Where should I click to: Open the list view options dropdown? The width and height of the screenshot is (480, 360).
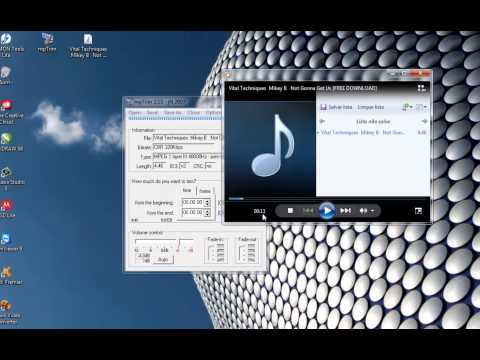click(x=421, y=107)
